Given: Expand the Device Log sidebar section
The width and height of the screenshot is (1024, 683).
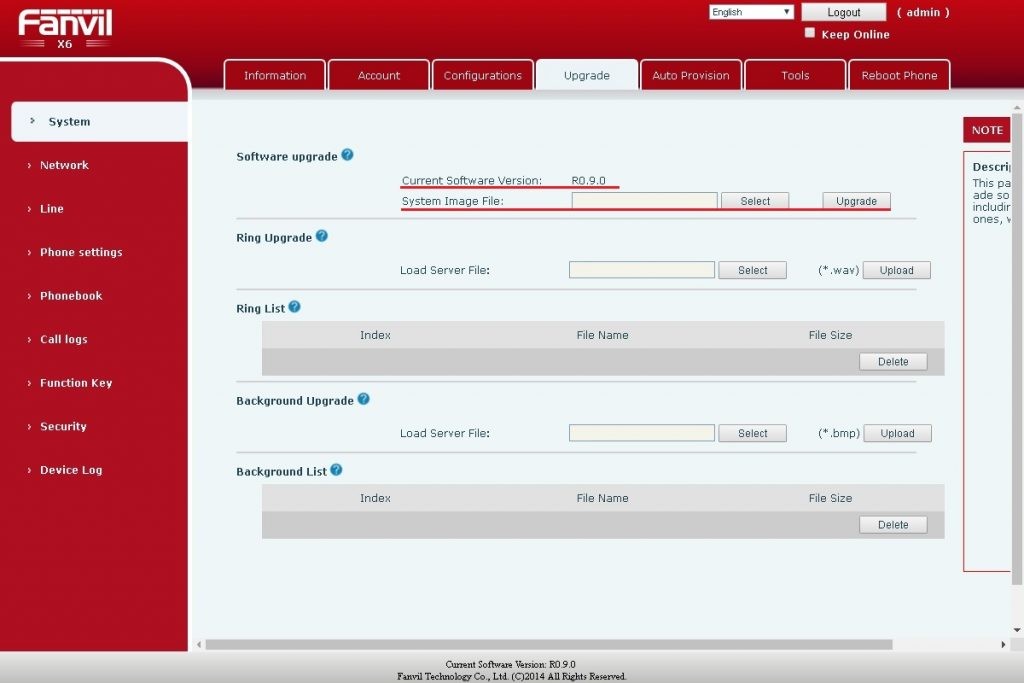Looking at the screenshot, I should pyautogui.click(x=71, y=470).
